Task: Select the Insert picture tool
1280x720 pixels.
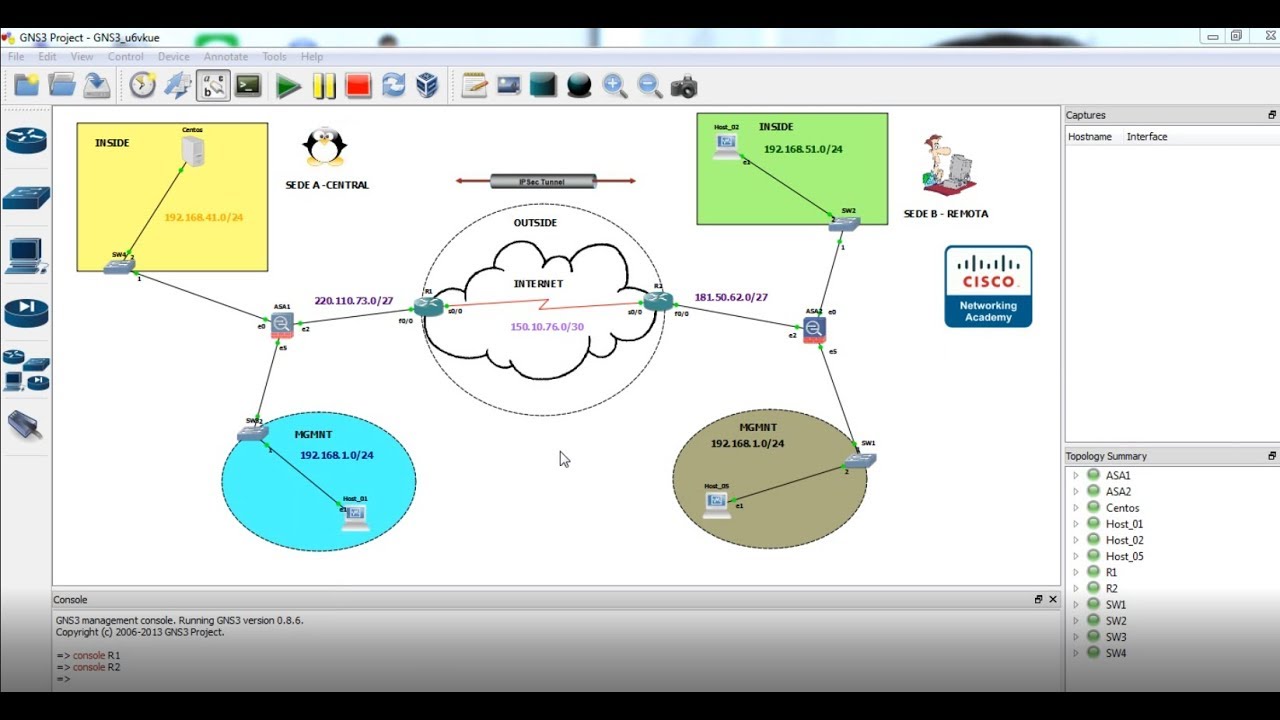Action: (x=509, y=86)
